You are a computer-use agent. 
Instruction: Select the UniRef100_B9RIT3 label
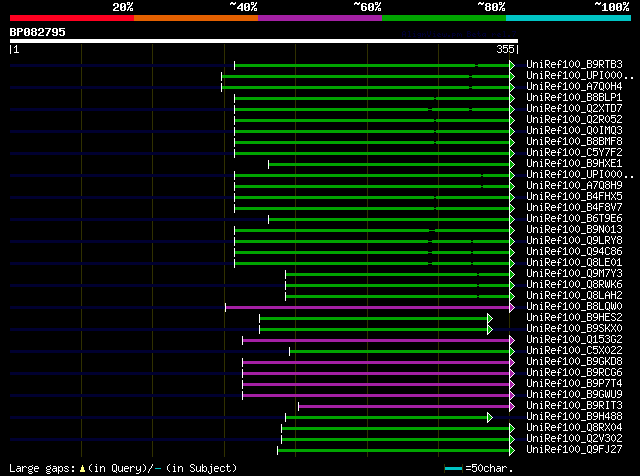(x=574, y=406)
